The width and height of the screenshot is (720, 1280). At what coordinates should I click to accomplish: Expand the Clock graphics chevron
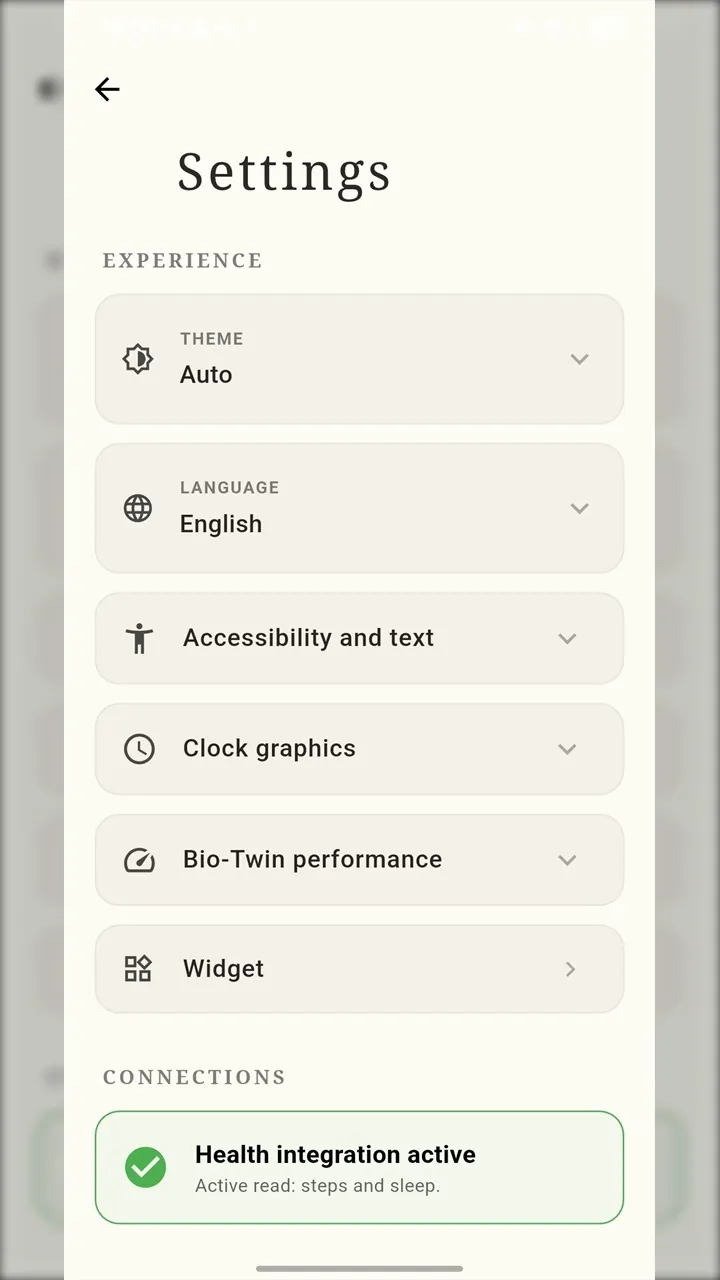(567, 749)
